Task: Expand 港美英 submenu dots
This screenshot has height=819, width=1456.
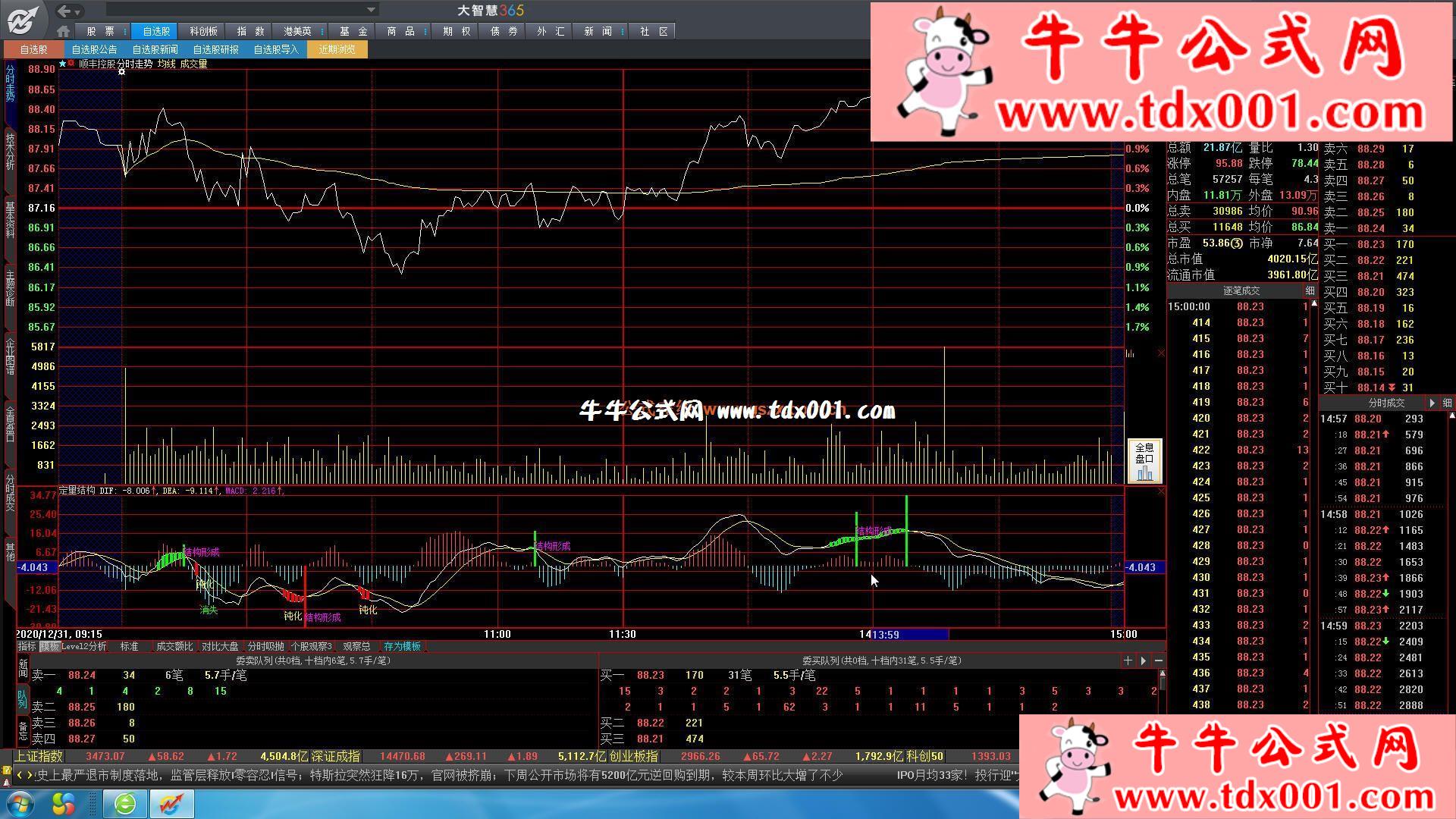Action: (323, 31)
